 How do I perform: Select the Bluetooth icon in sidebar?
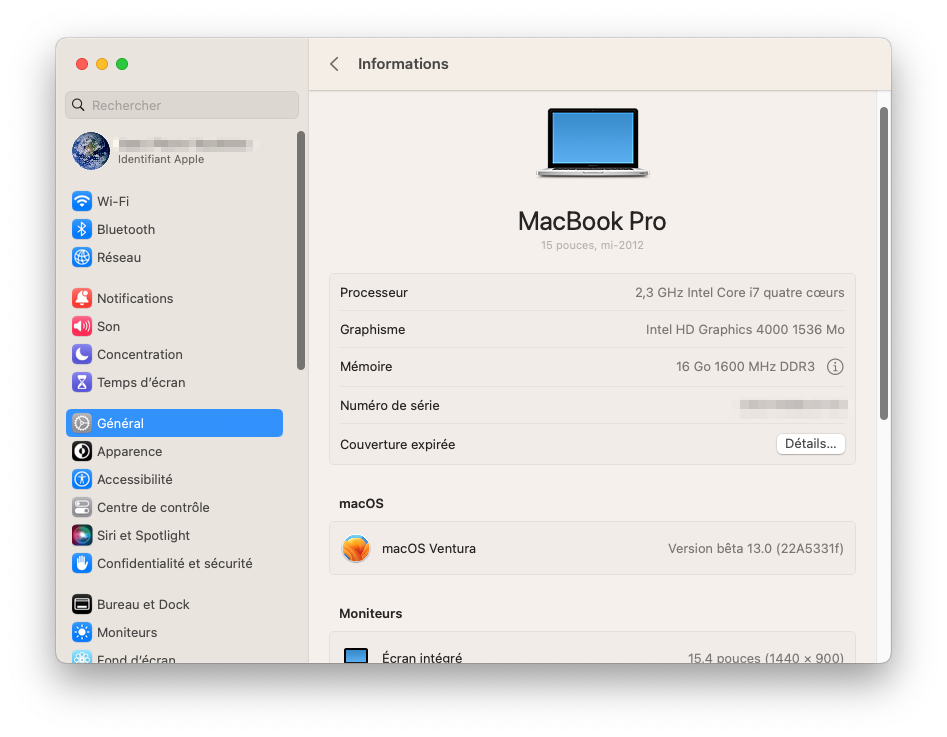click(x=82, y=229)
